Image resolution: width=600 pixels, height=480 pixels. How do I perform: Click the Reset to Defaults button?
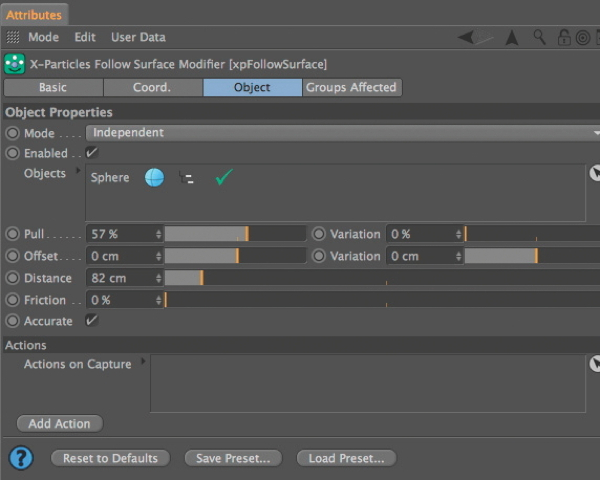tap(110, 458)
